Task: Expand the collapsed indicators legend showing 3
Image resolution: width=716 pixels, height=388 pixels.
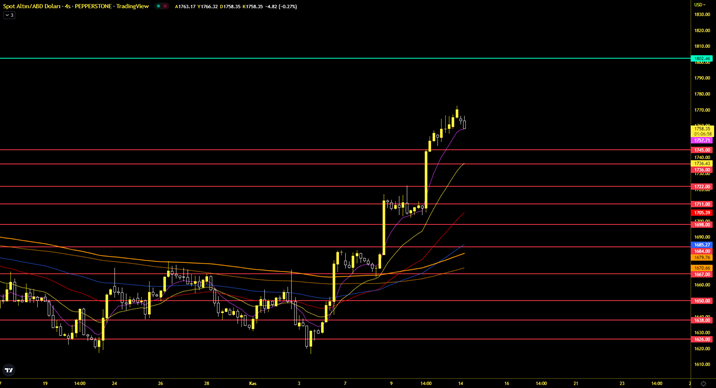Action: pyautogui.click(x=9, y=15)
